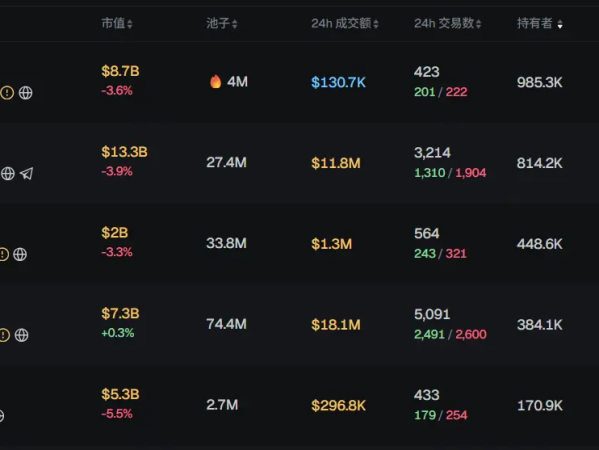Screen dimensions: 599x450
Task: Click market cap $2B
Action: point(115,233)
